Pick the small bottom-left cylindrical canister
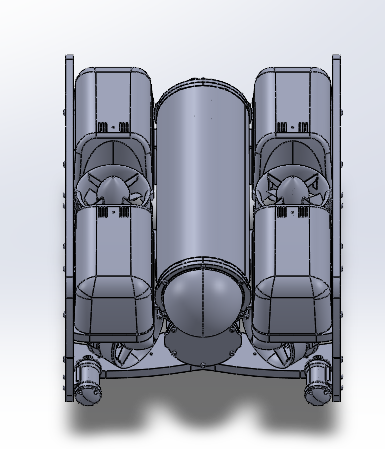The height and width of the screenshot is (449, 385). (x=88, y=380)
